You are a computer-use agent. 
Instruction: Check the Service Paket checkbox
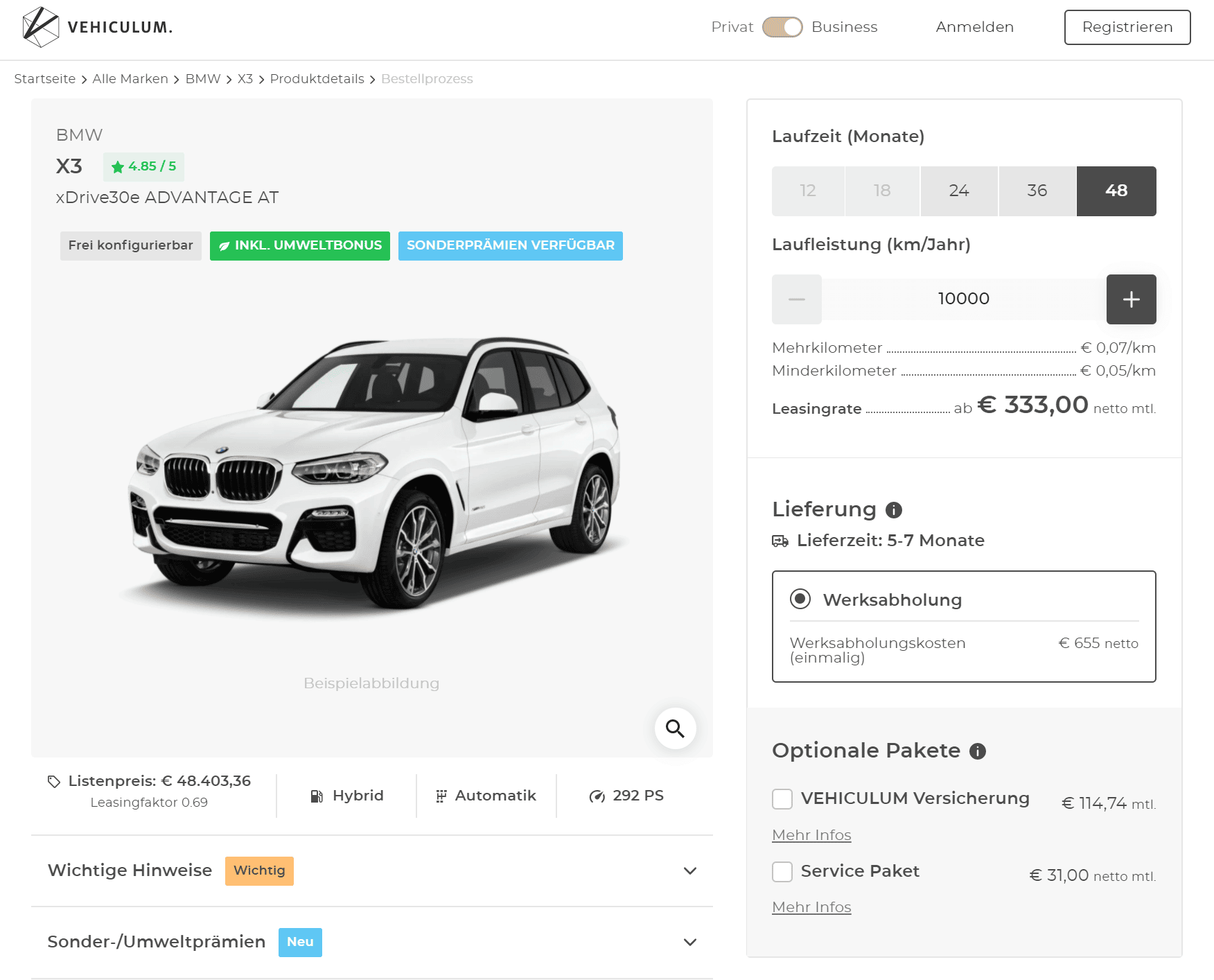coord(782,872)
